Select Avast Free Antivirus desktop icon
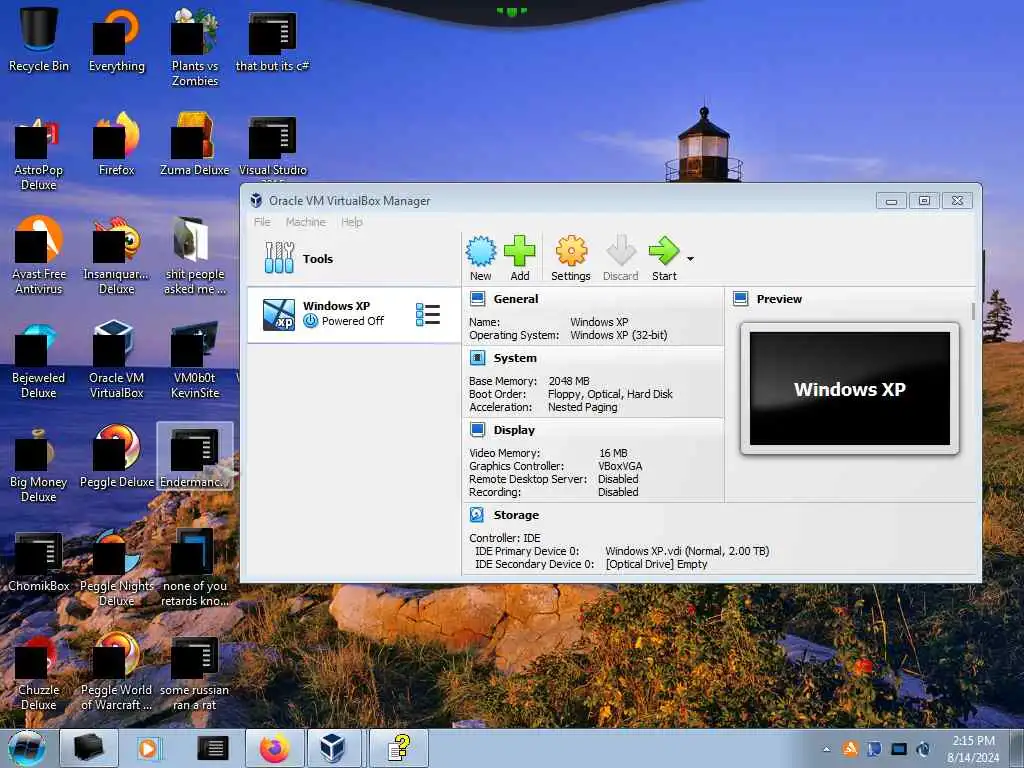This screenshot has height=768, width=1024. [39, 255]
